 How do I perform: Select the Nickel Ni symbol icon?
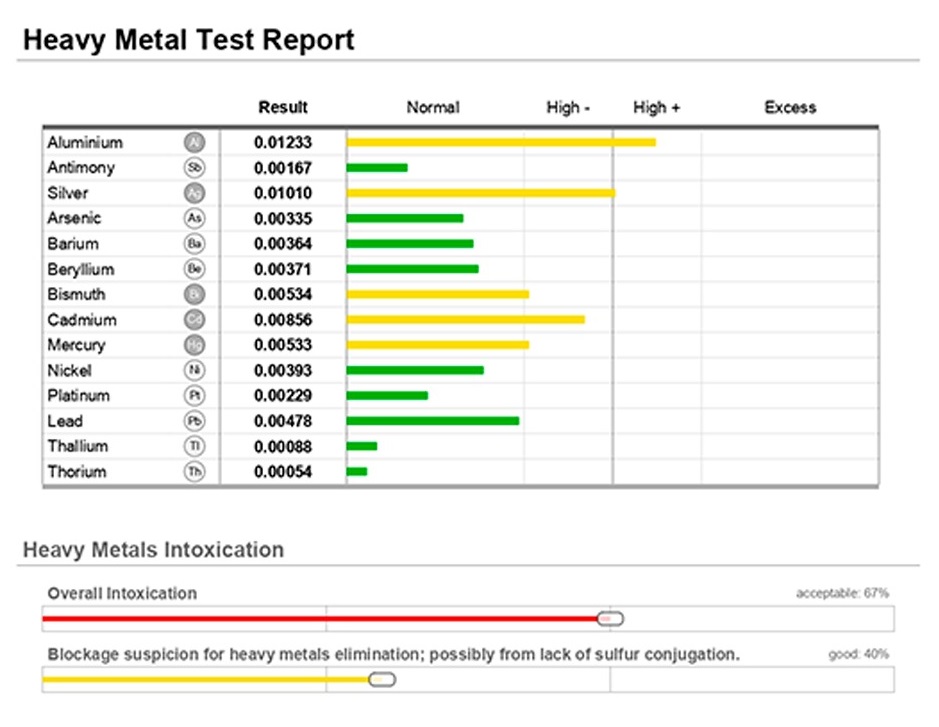click(194, 371)
